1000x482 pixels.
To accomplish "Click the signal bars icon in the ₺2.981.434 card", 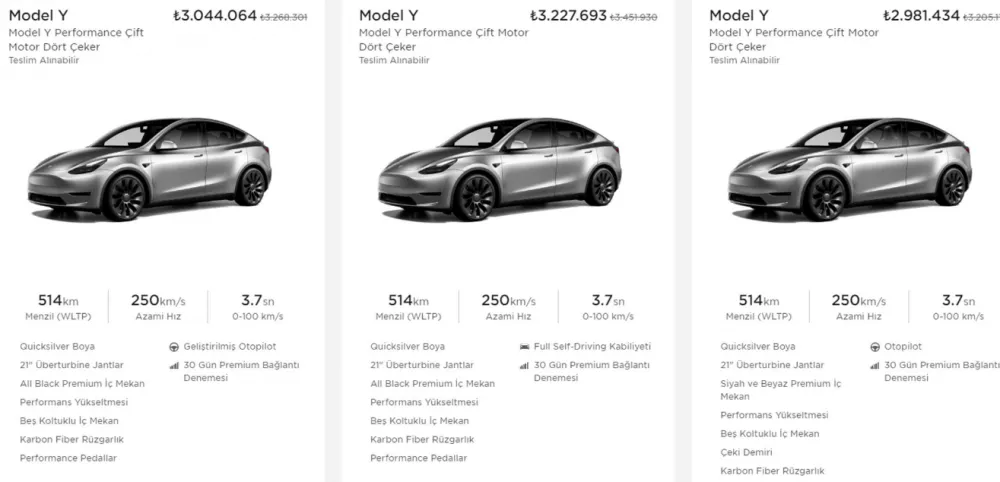I will [x=875, y=365].
